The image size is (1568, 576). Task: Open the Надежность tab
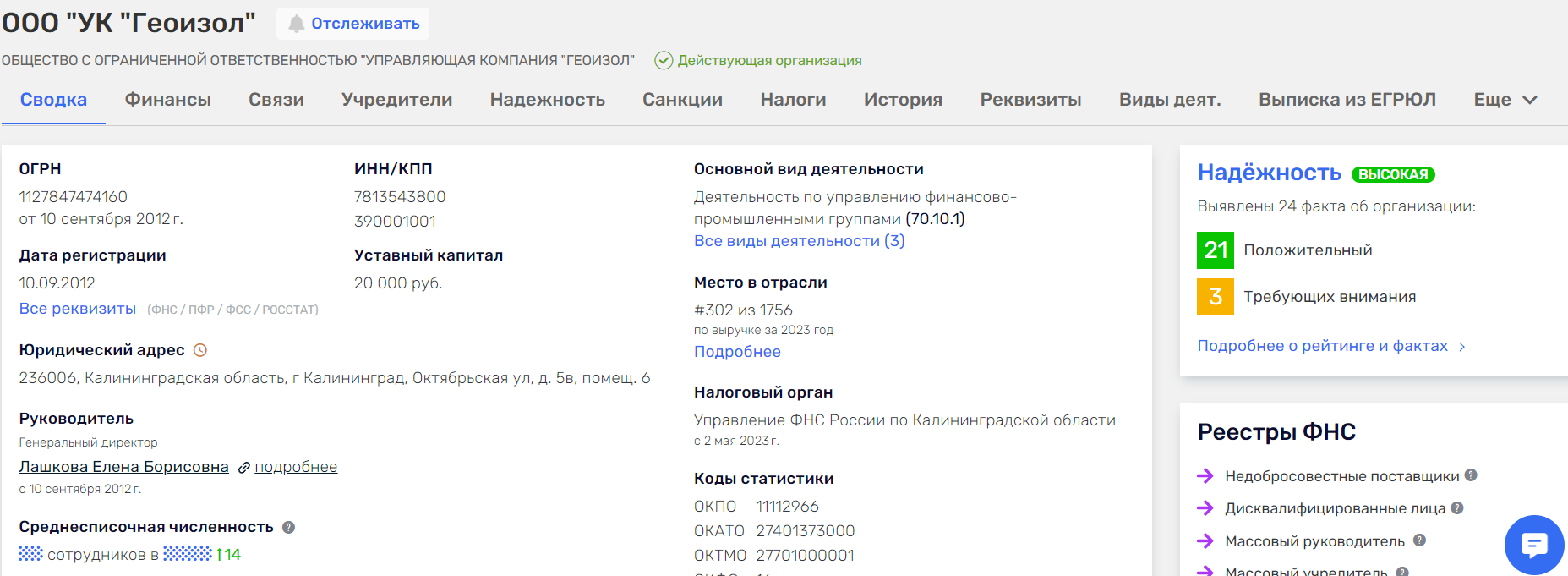tap(548, 100)
